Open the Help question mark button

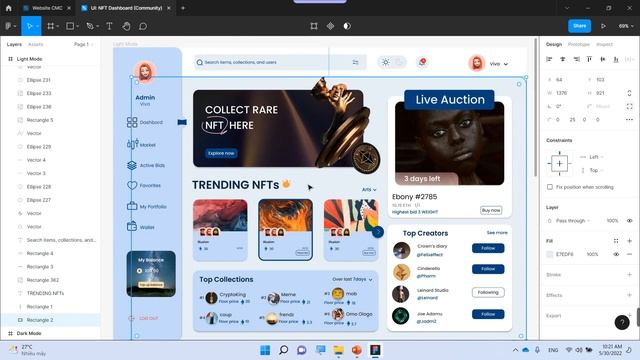click(622, 322)
